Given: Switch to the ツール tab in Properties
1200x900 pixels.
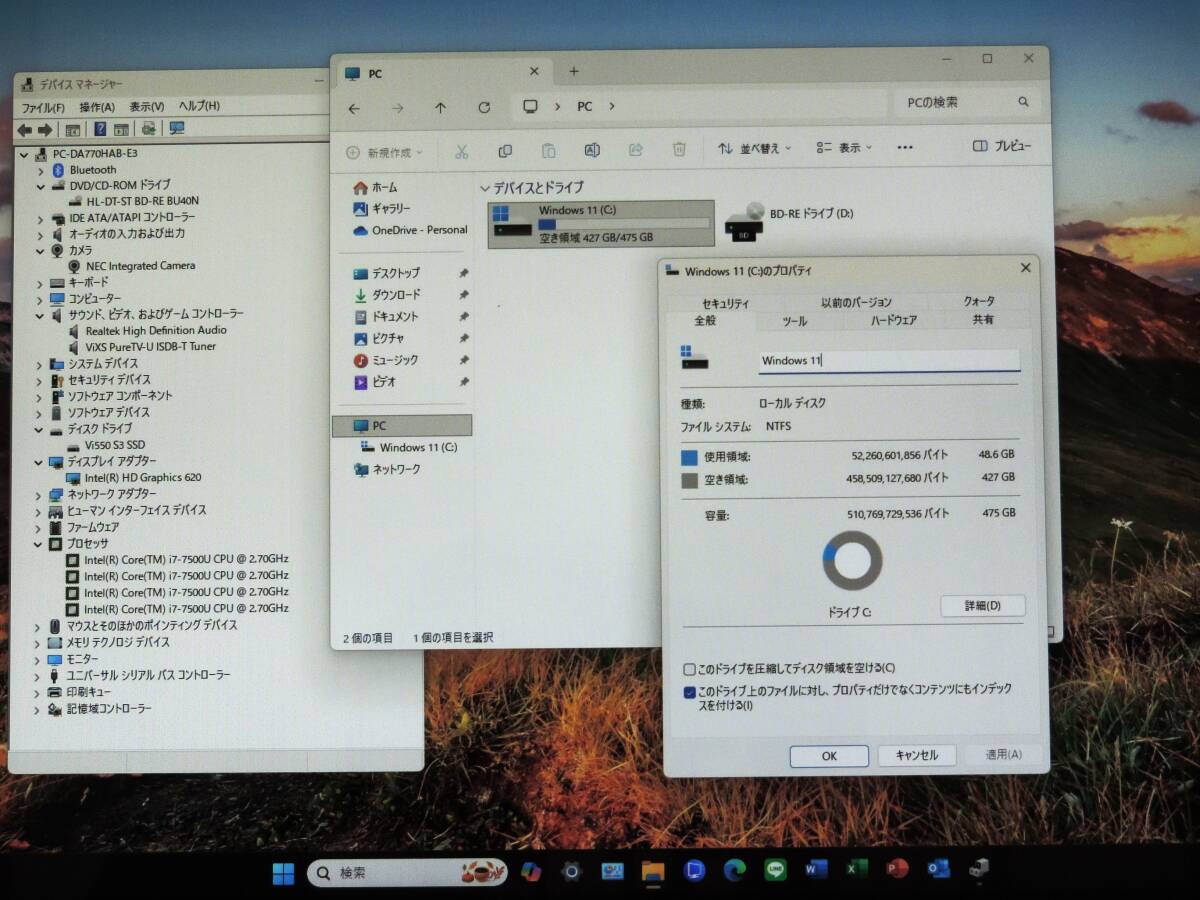Looking at the screenshot, I should pyautogui.click(x=795, y=321).
